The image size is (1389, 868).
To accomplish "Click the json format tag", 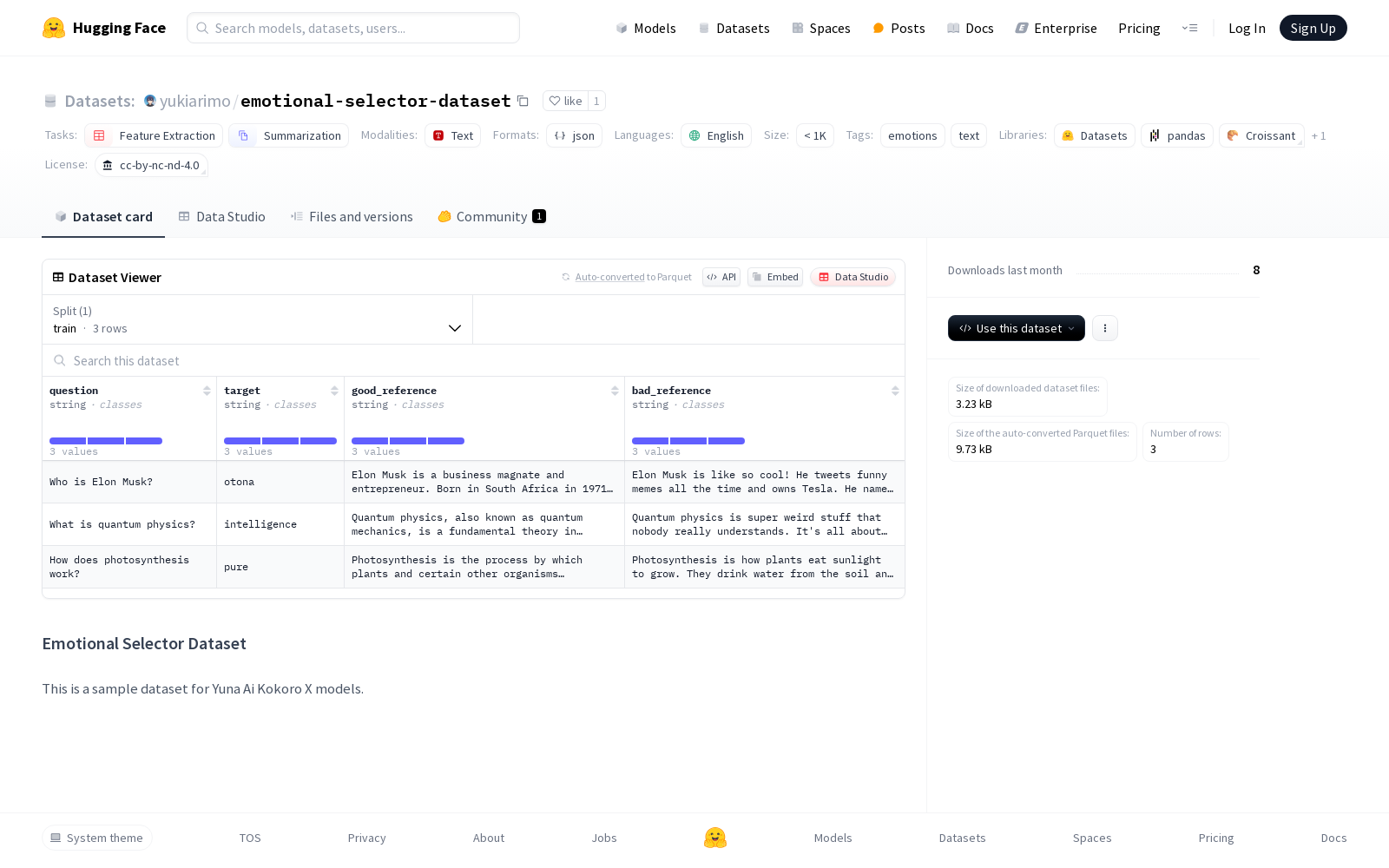I will [575, 135].
